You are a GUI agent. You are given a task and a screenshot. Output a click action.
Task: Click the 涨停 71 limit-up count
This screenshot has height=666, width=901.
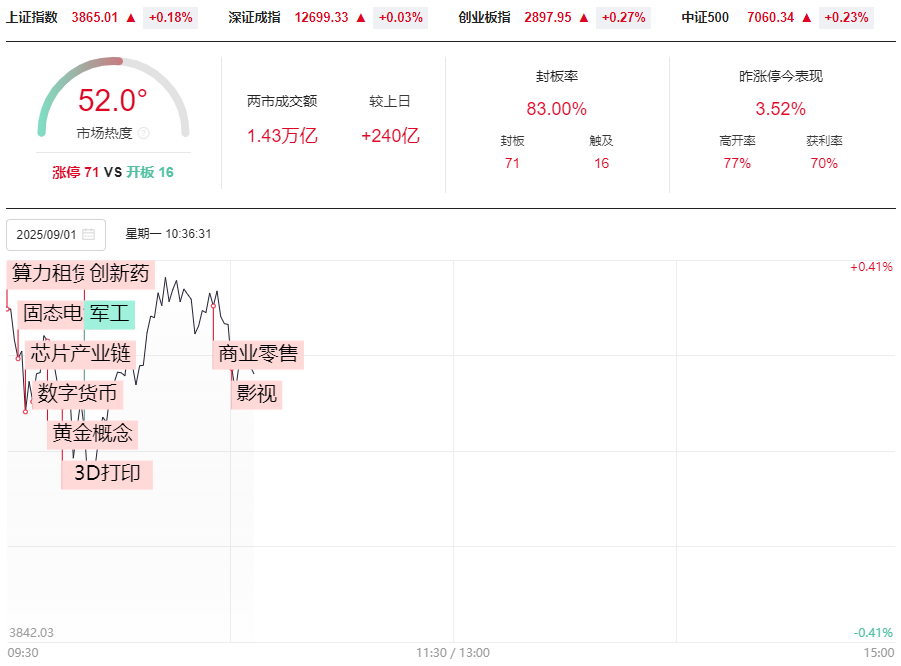click(75, 172)
